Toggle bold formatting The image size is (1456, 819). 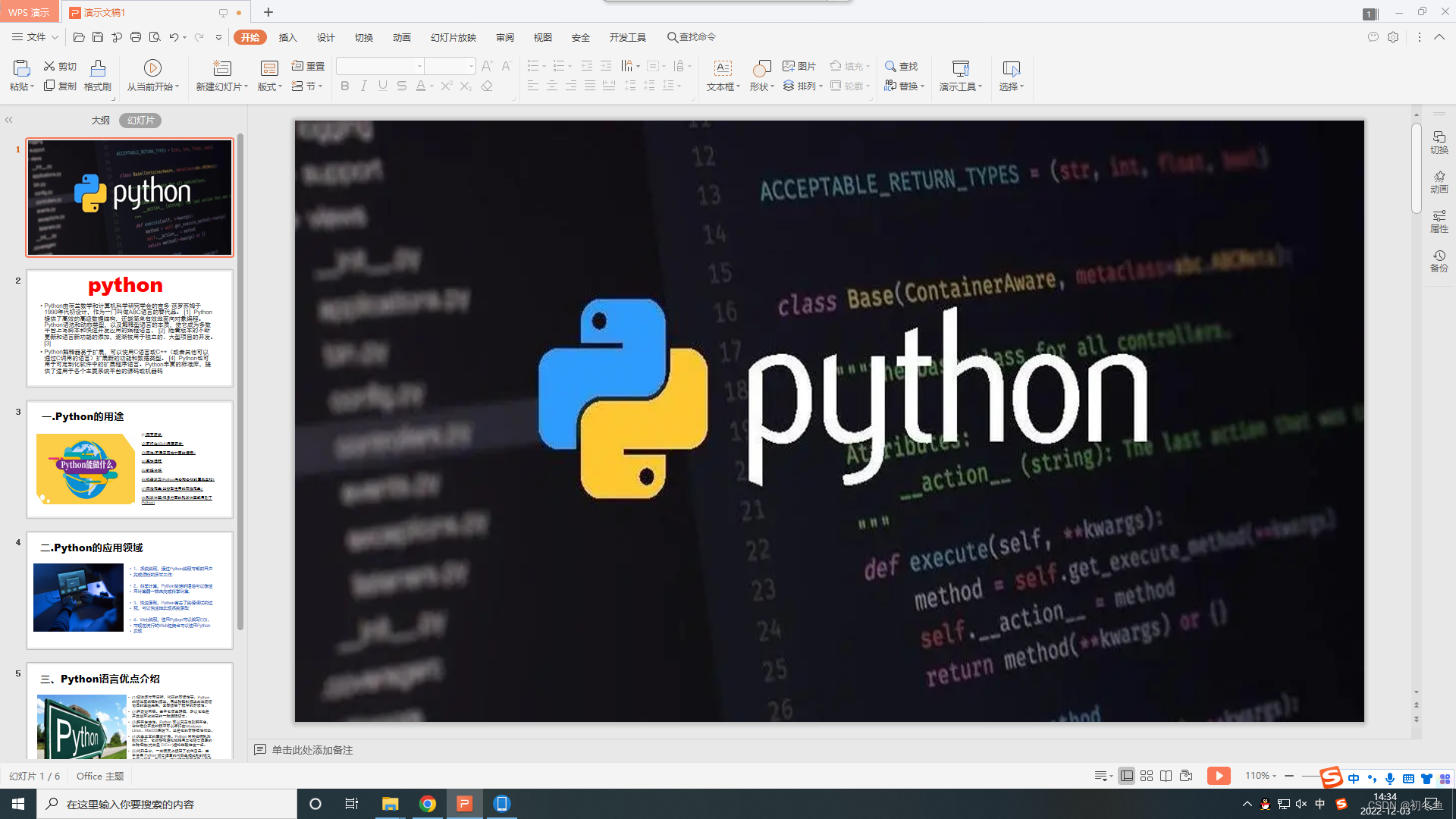(345, 86)
